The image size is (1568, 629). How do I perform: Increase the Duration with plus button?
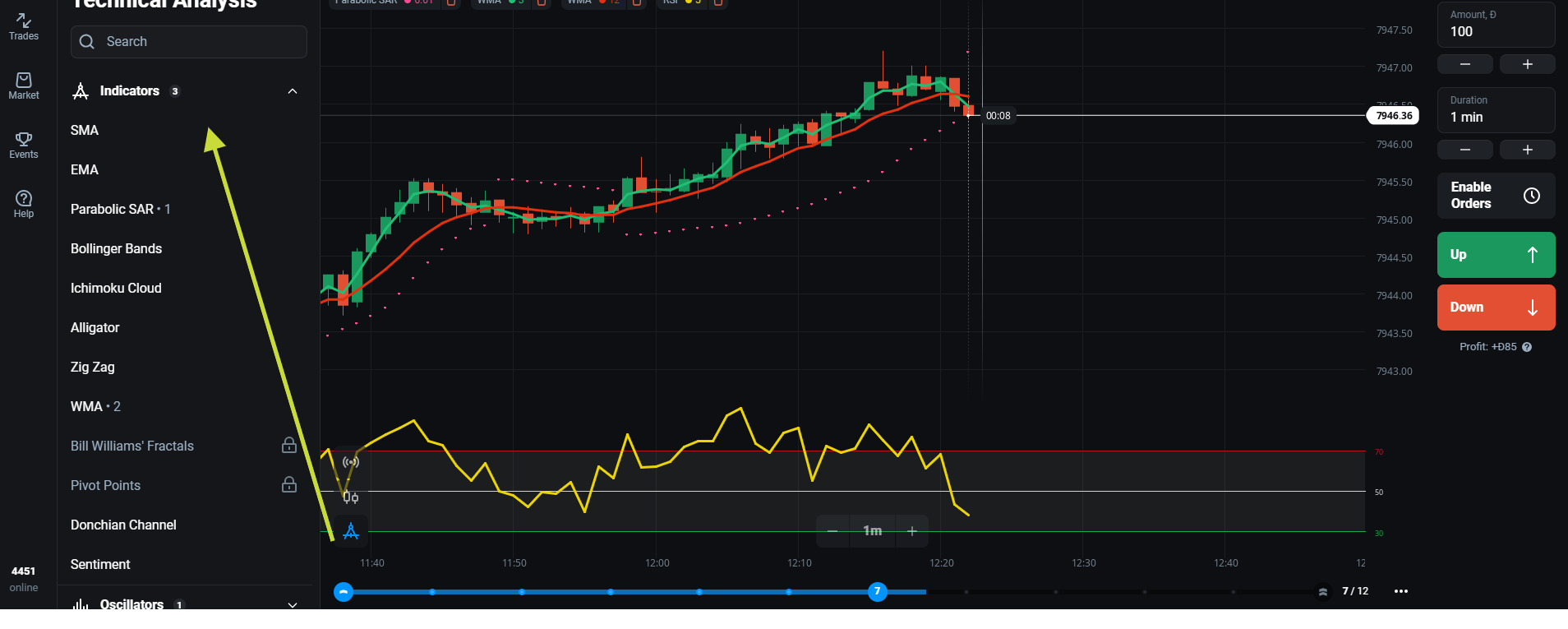coord(1528,150)
